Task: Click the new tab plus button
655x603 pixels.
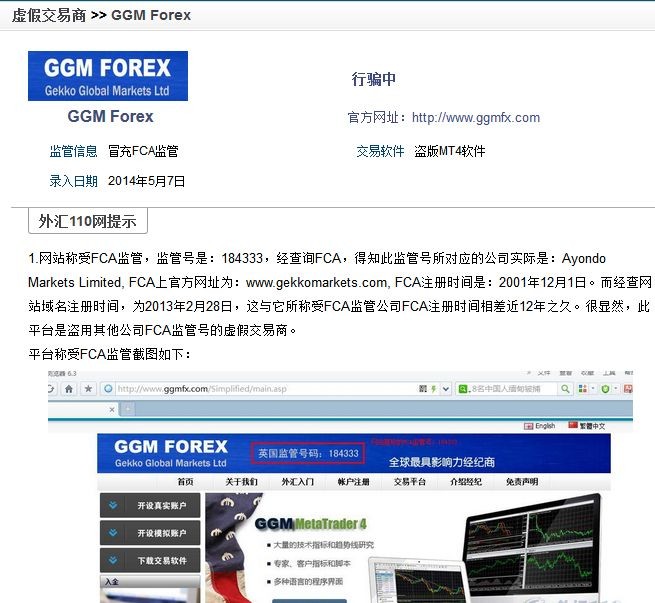Action: [x=128, y=410]
